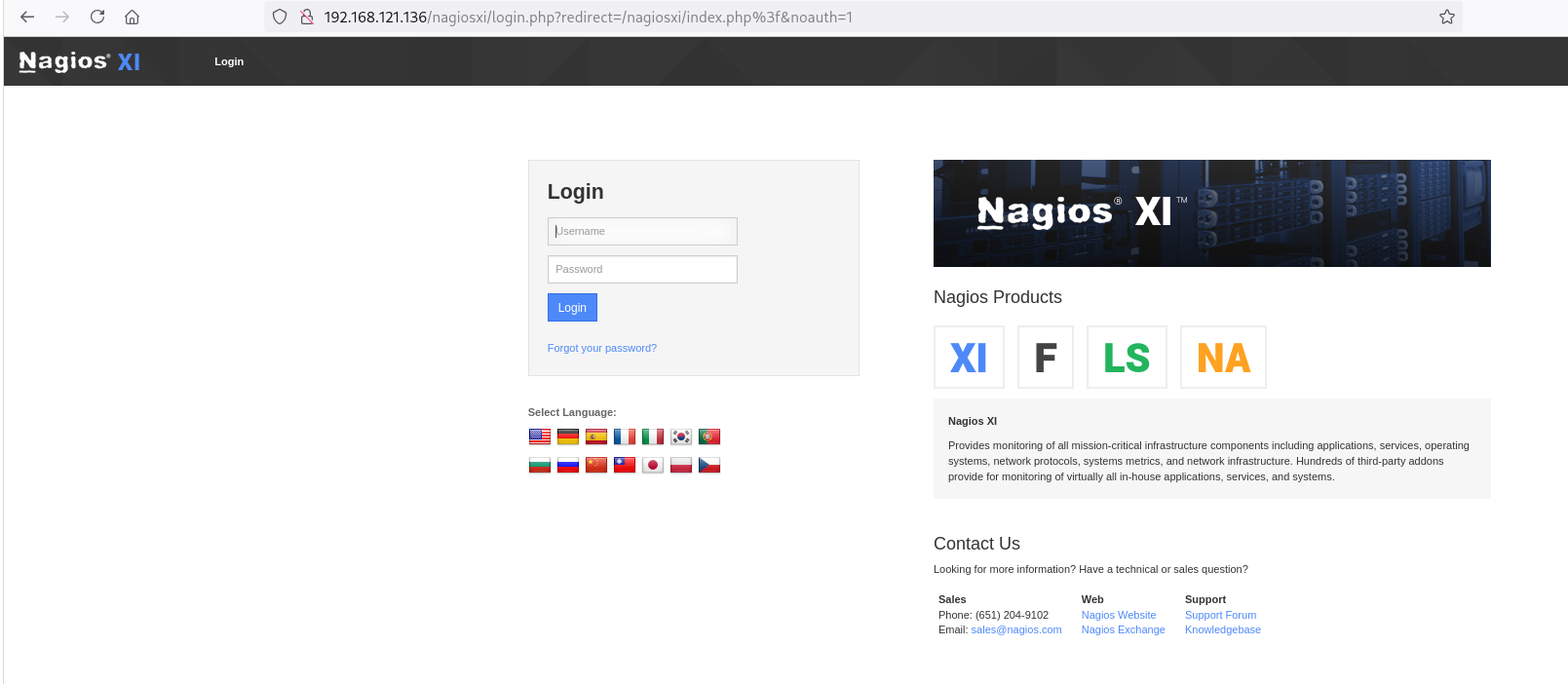Pick the South Korean flag language
Viewport: 1568px width, 684px height.
(681, 437)
